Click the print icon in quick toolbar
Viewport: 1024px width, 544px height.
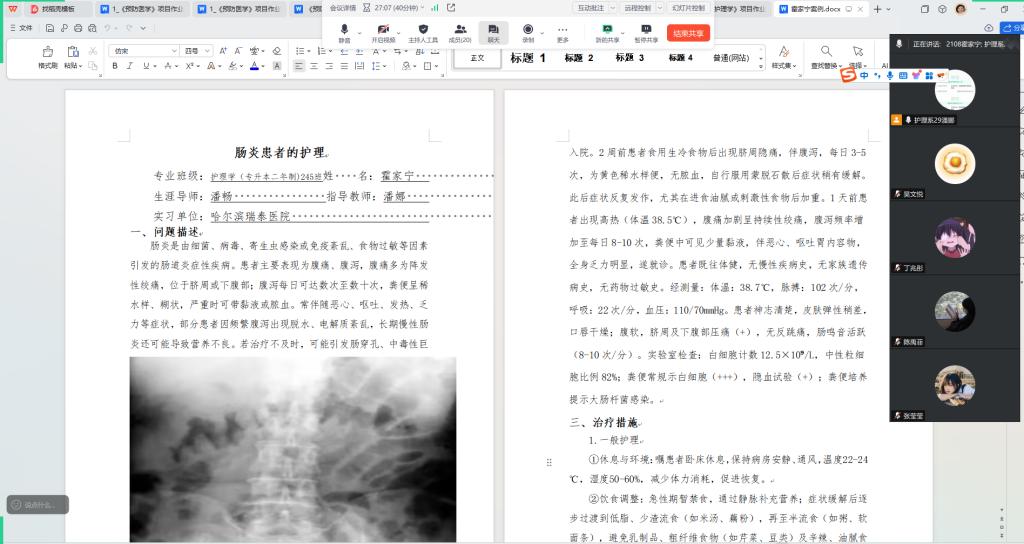[78, 28]
